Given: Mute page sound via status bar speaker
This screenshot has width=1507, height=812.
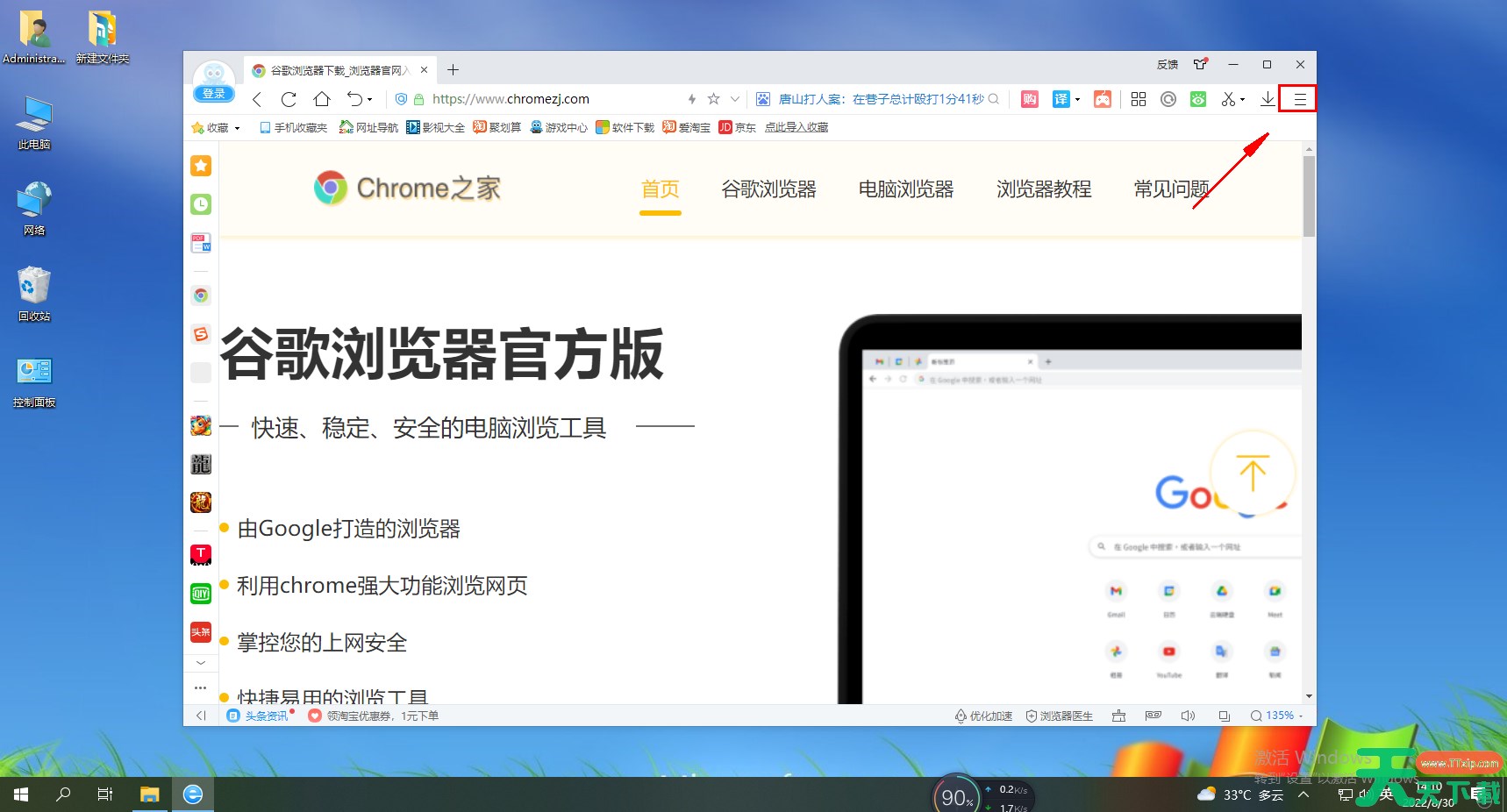Looking at the screenshot, I should pos(1188,716).
